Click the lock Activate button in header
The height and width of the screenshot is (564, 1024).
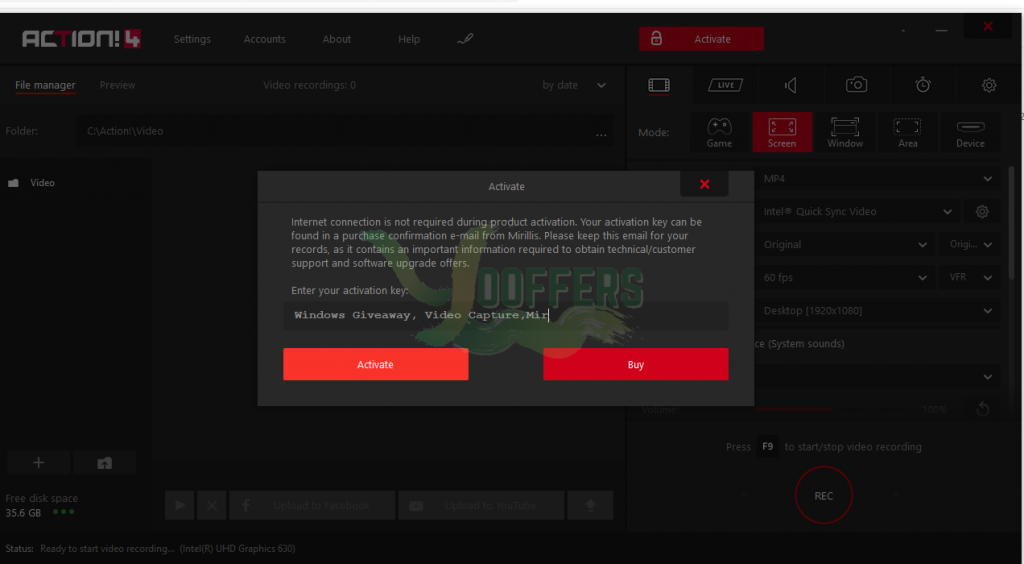pos(701,39)
